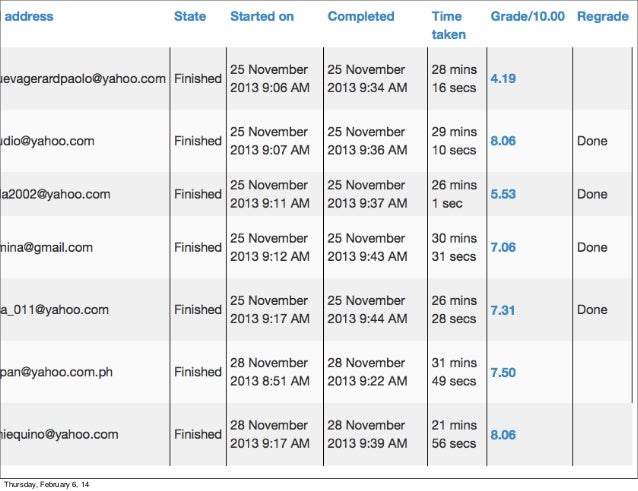Open the 7.31 grade link
The height and width of the screenshot is (491, 638).
click(x=503, y=310)
